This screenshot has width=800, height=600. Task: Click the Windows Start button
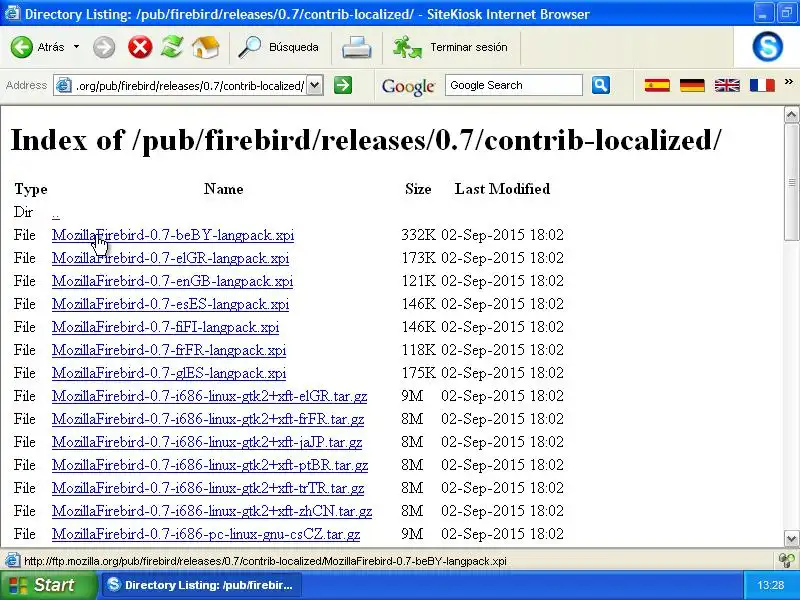[x=48, y=585]
